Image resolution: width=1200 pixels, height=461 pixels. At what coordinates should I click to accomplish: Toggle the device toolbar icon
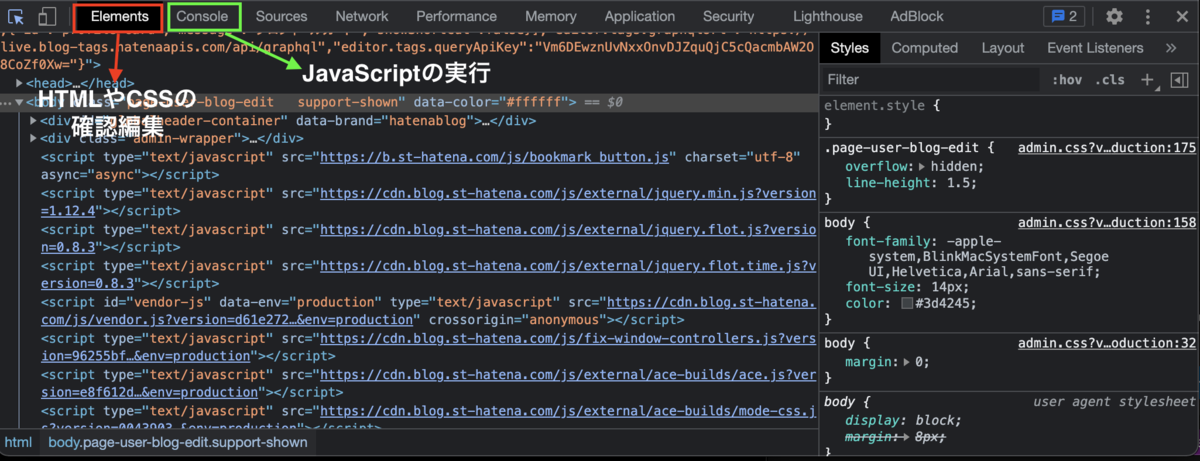point(47,17)
